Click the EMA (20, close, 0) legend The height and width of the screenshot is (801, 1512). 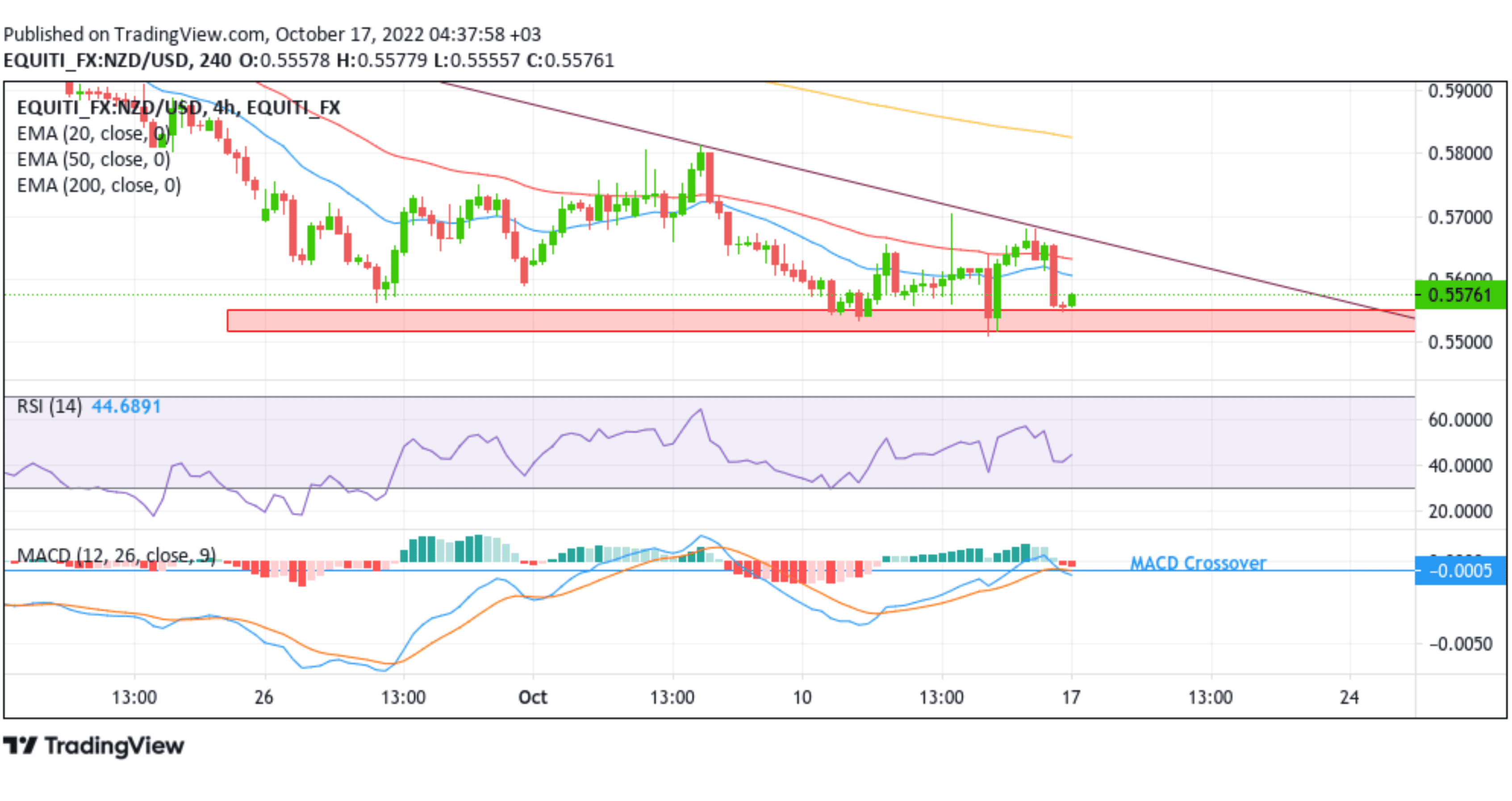[93, 134]
